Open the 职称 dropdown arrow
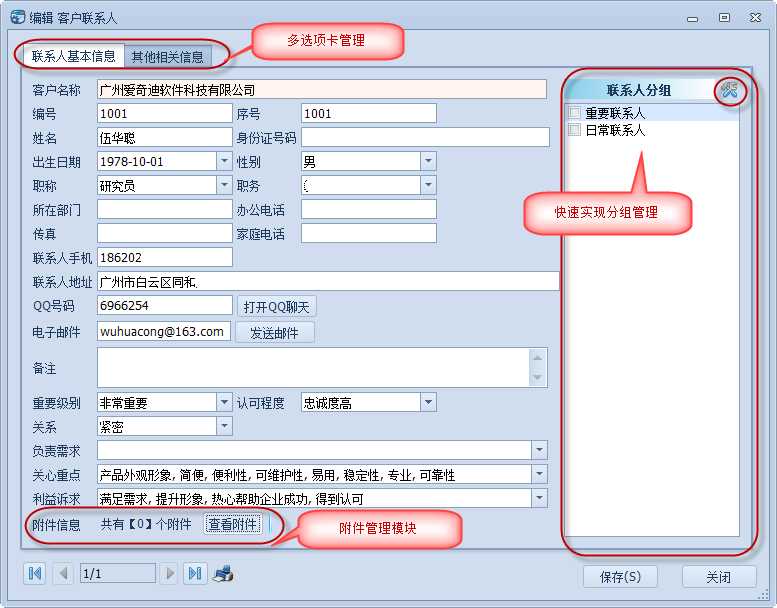The width and height of the screenshot is (777, 608). pyautogui.click(x=224, y=185)
